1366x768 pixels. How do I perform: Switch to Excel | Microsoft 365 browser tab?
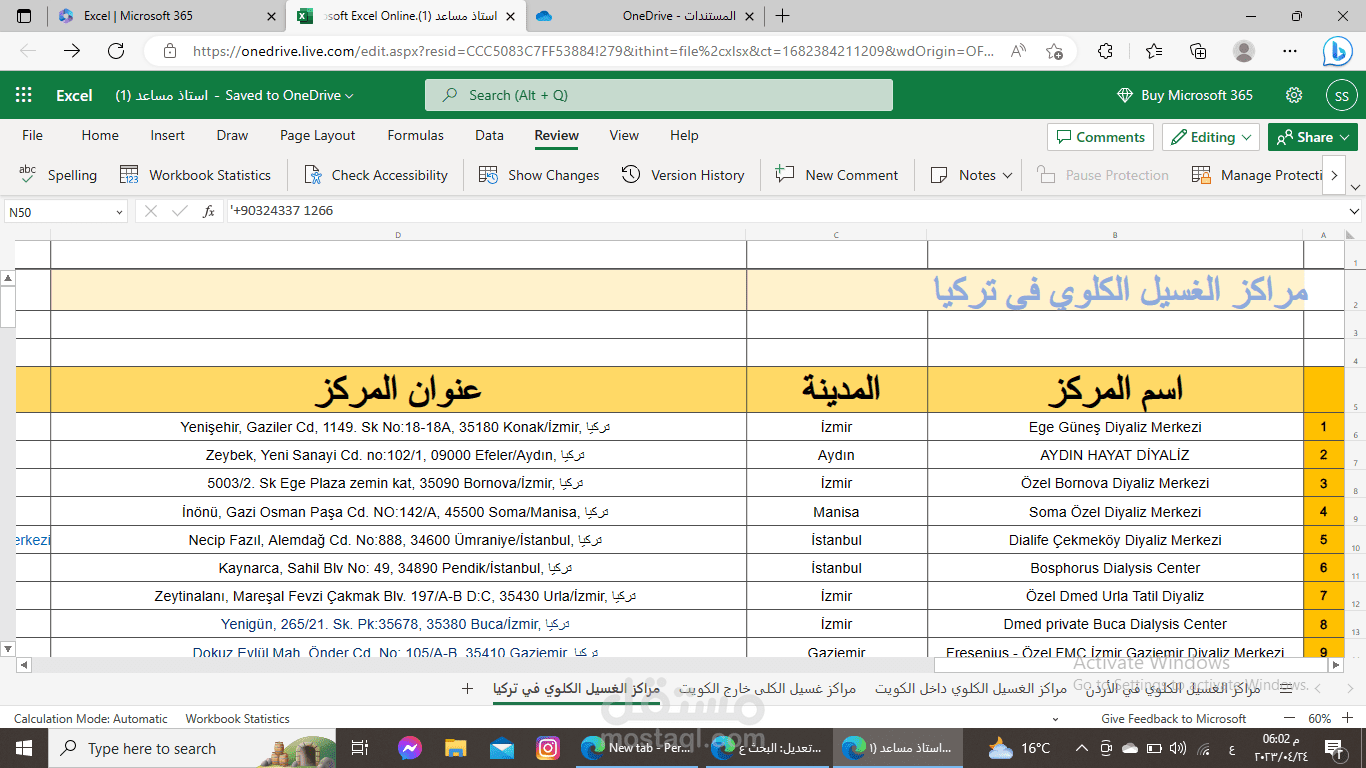click(x=165, y=16)
